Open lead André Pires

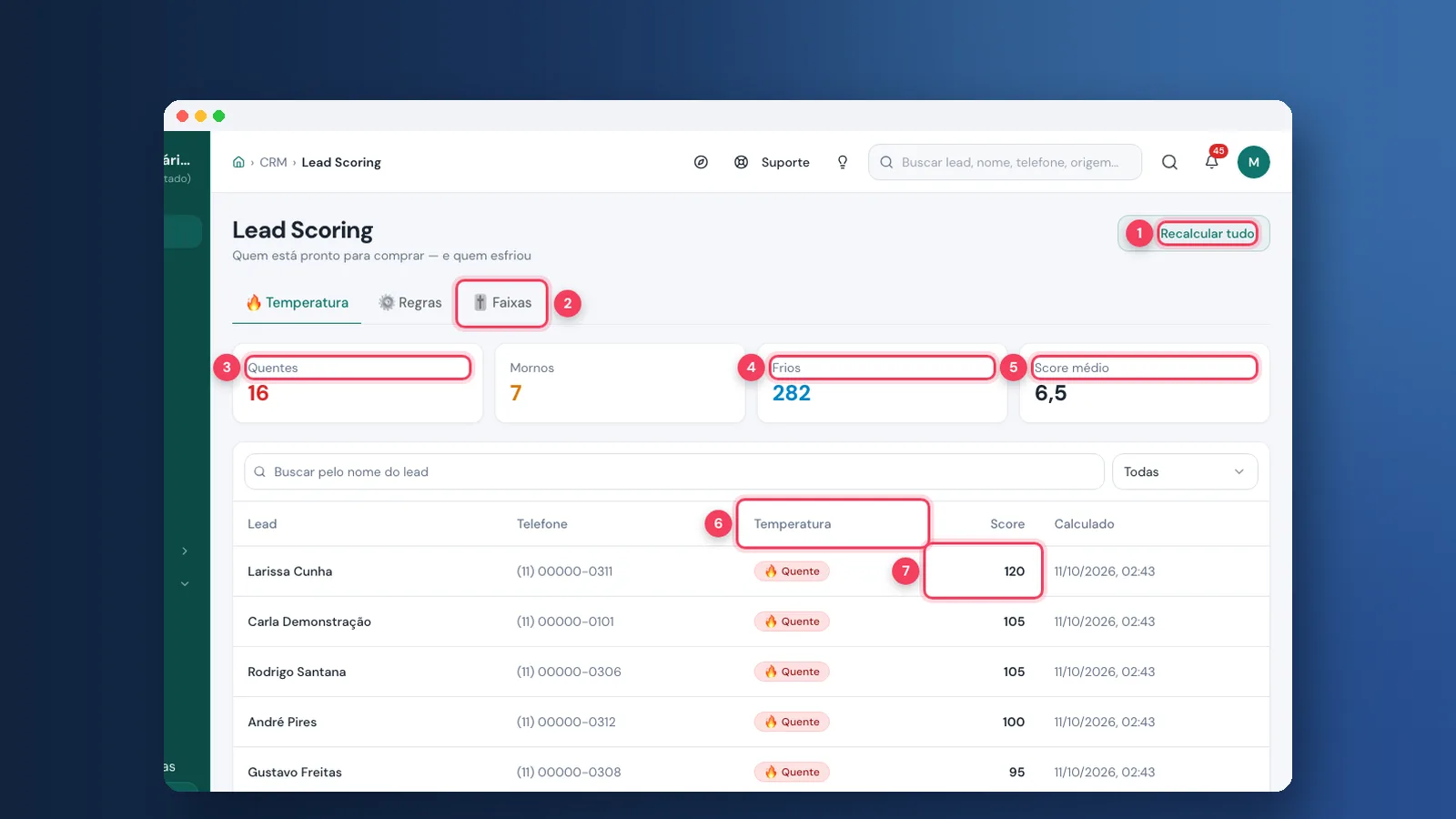coord(282,722)
